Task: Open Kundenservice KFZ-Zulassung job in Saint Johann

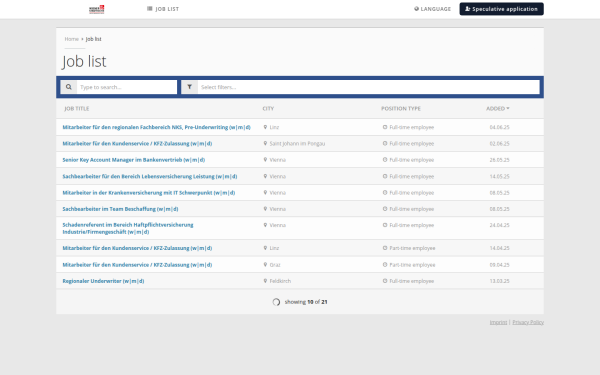Action: point(137,143)
